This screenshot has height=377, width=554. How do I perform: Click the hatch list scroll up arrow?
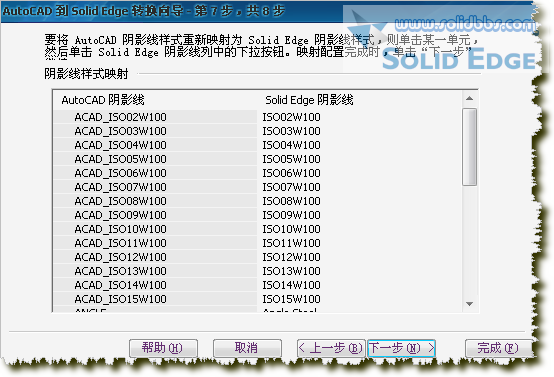[470, 99]
